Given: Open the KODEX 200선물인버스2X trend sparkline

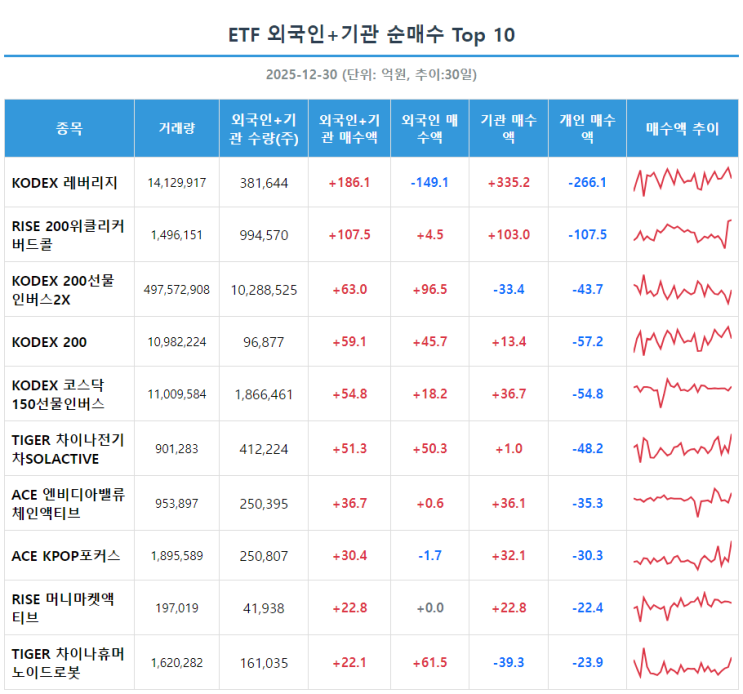Looking at the screenshot, I should tap(682, 289).
